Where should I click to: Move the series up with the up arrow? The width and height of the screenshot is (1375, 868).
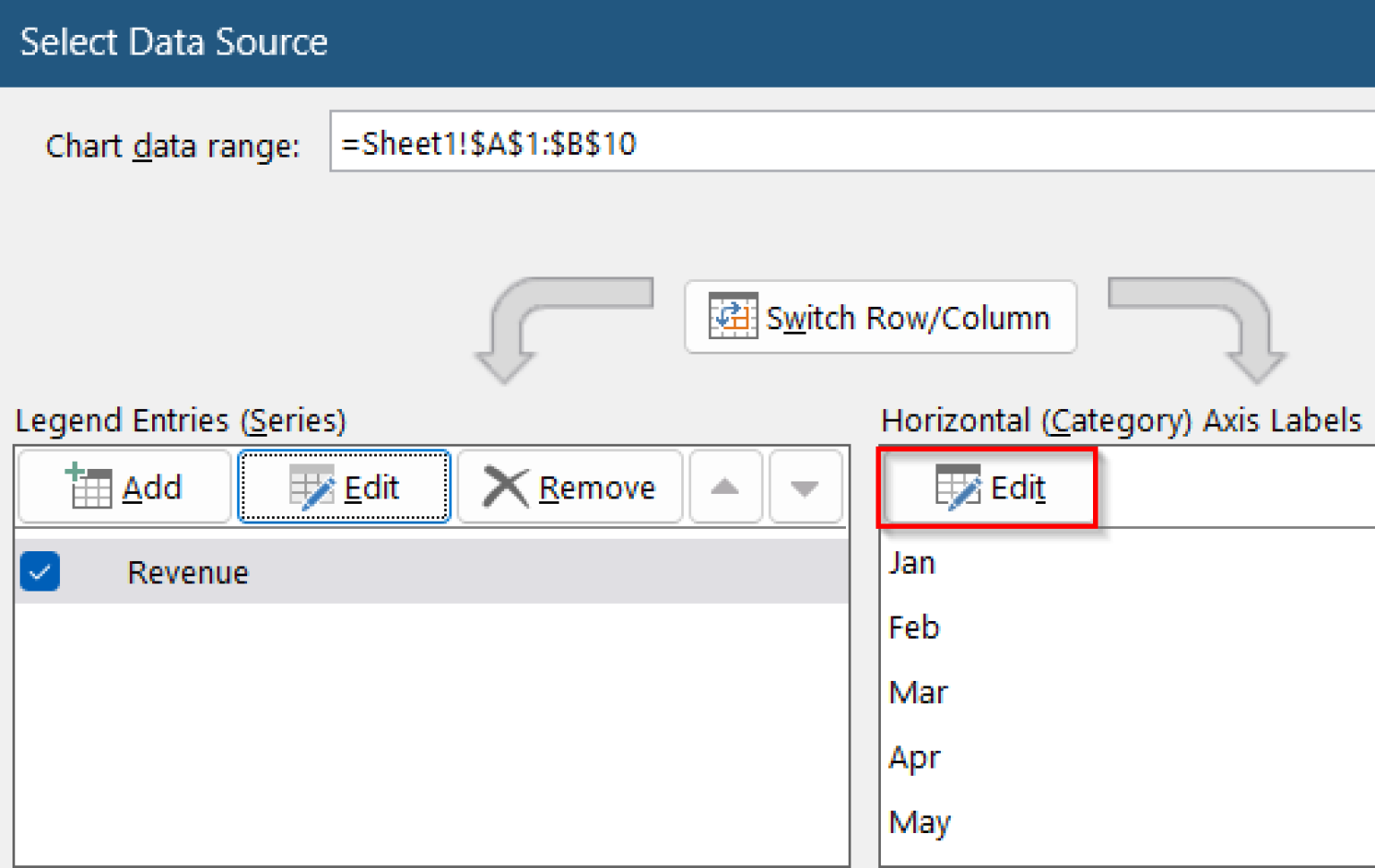[x=724, y=488]
